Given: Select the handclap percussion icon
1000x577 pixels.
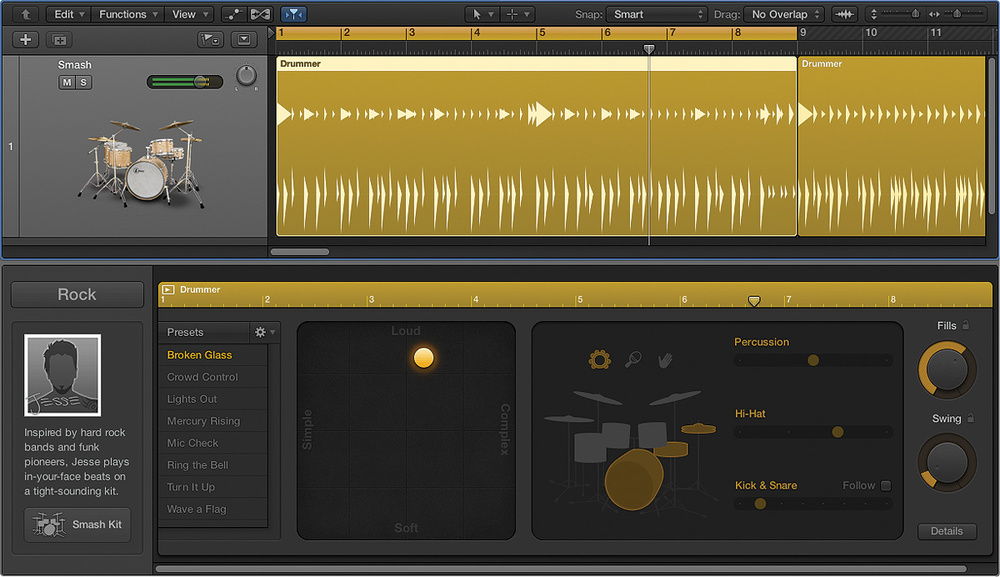Looking at the screenshot, I should [x=665, y=360].
